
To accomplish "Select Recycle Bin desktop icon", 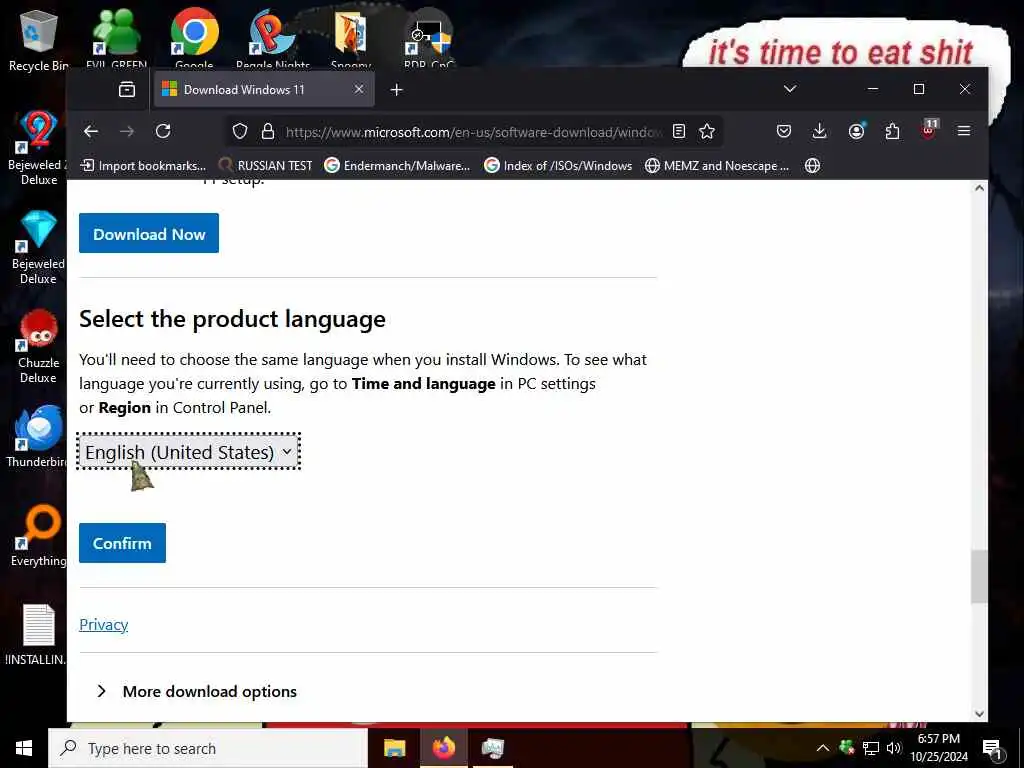I will pyautogui.click(x=38, y=40).
